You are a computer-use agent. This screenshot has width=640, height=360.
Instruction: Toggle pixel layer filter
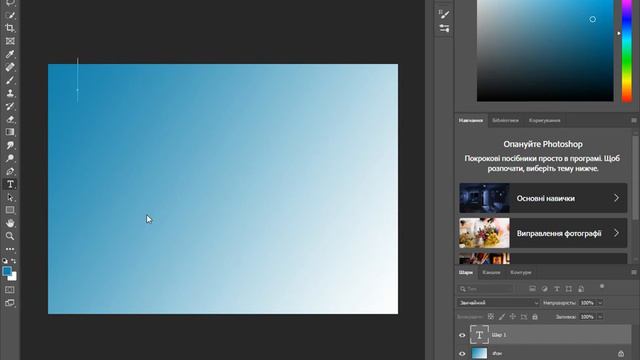click(x=532, y=289)
